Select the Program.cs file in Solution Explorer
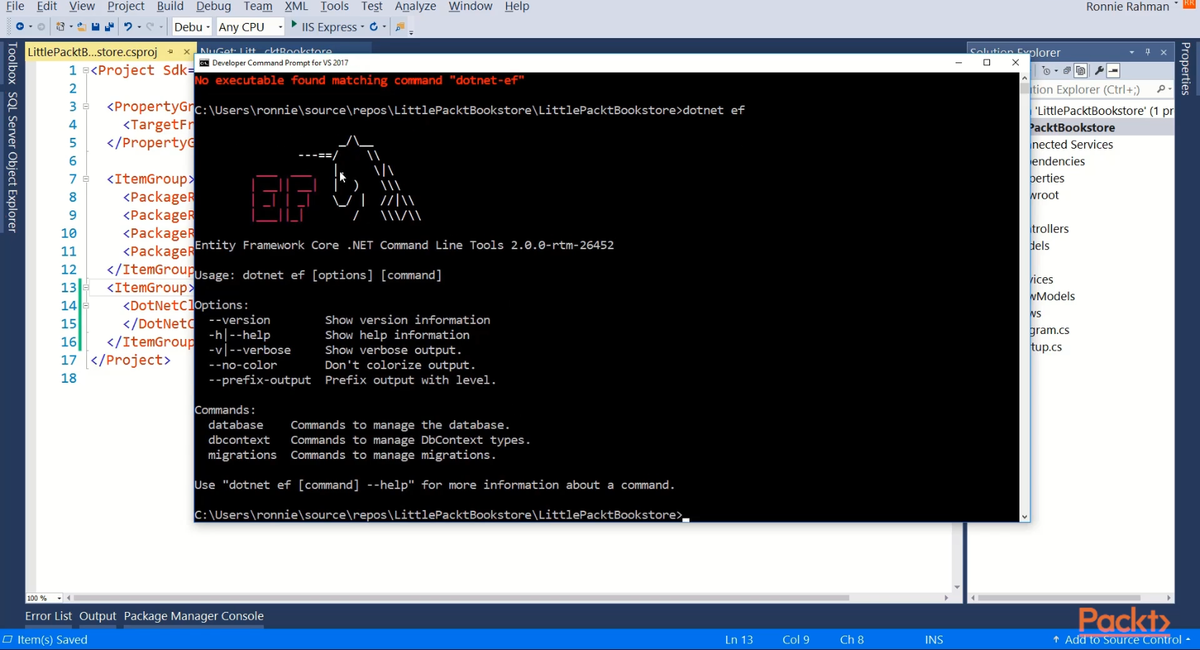The height and width of the screenshot is (650, 1200). click(x=1050, y=329)
